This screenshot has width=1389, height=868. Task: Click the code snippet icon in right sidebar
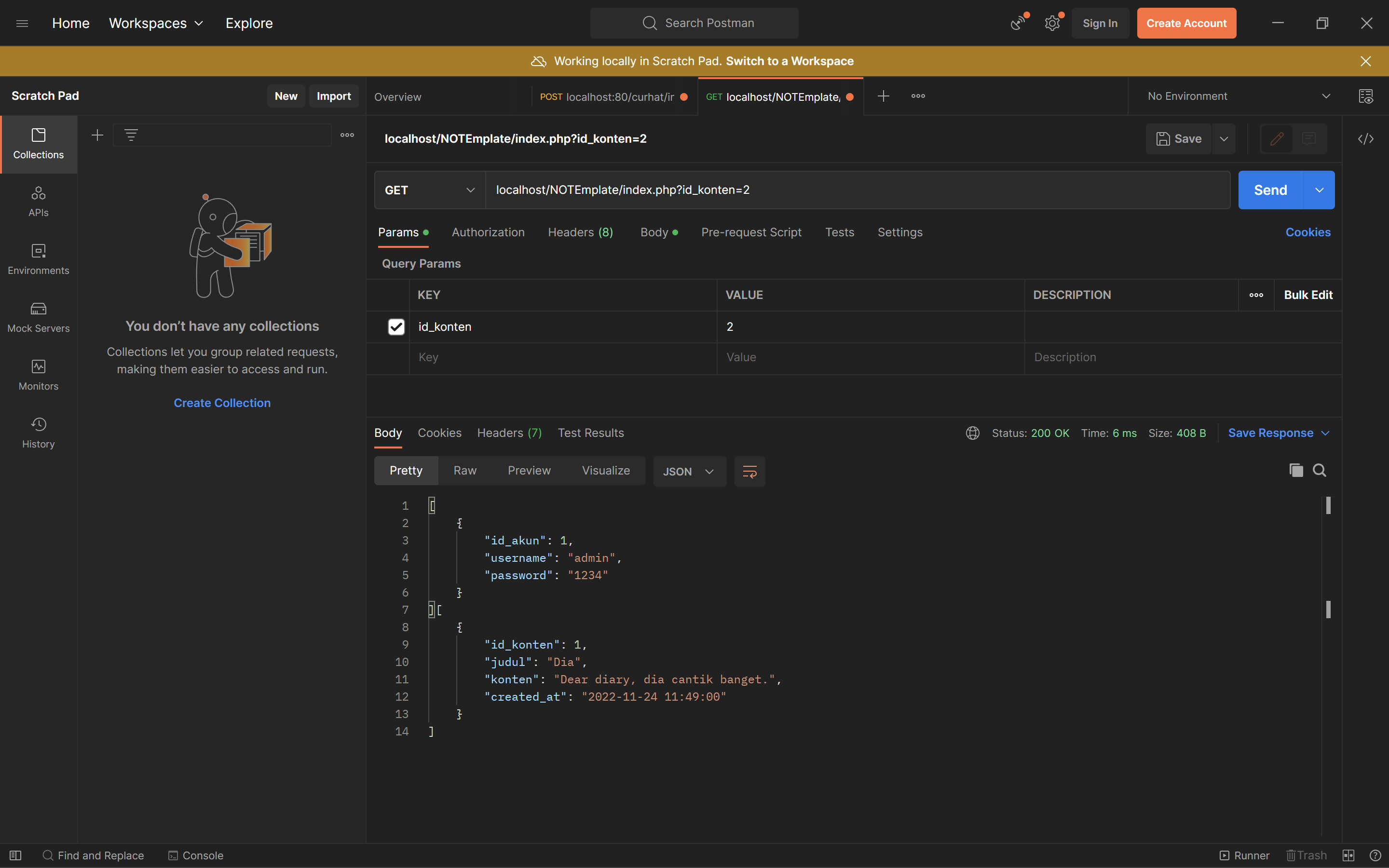coord(1365,139)
